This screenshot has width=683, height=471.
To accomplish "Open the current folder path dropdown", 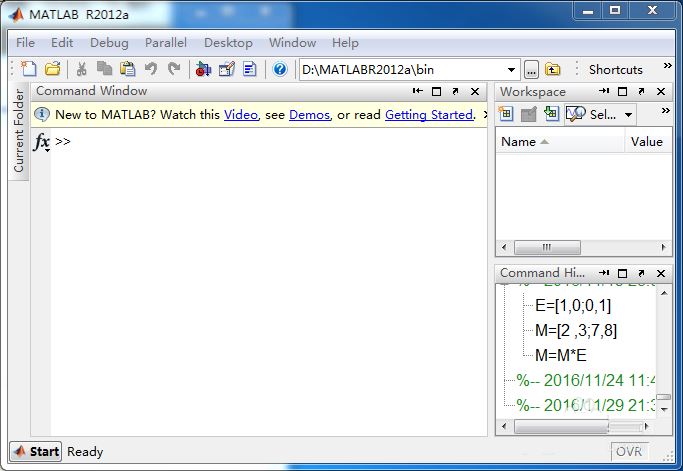I will 511,70.
